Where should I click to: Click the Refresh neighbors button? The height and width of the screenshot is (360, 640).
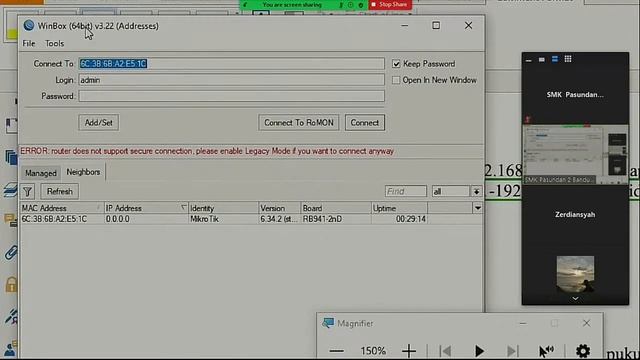[60, 191]
